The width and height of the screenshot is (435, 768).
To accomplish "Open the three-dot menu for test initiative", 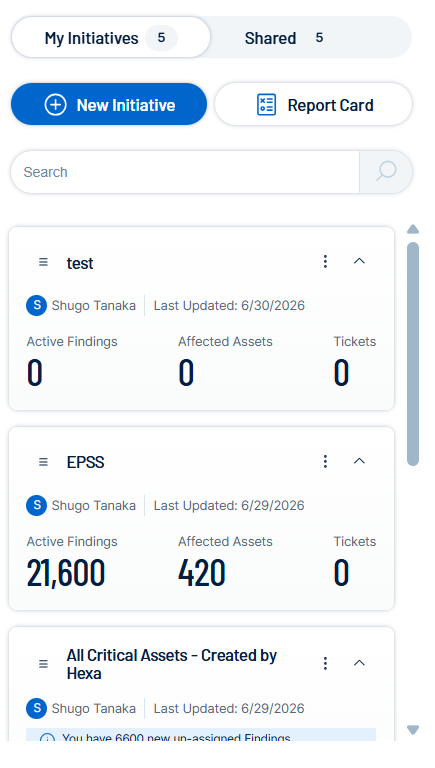I will coord(325,262).
